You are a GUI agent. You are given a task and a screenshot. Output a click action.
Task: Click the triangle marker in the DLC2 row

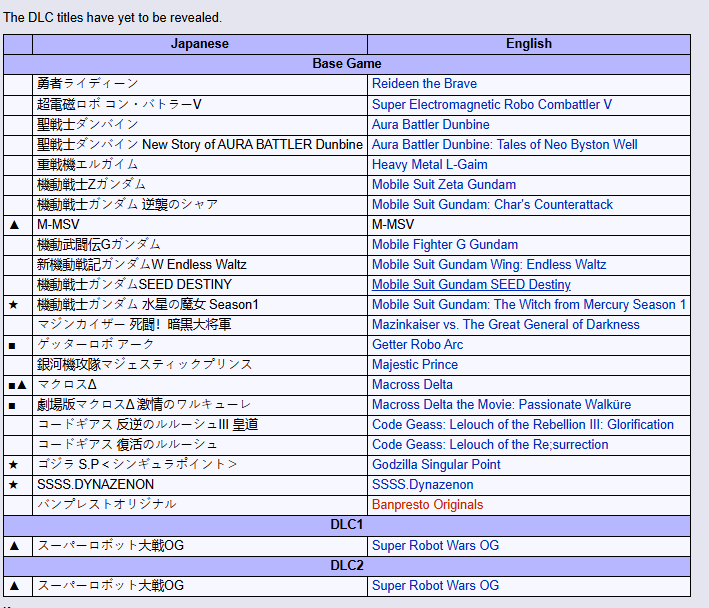pos(14,586)
